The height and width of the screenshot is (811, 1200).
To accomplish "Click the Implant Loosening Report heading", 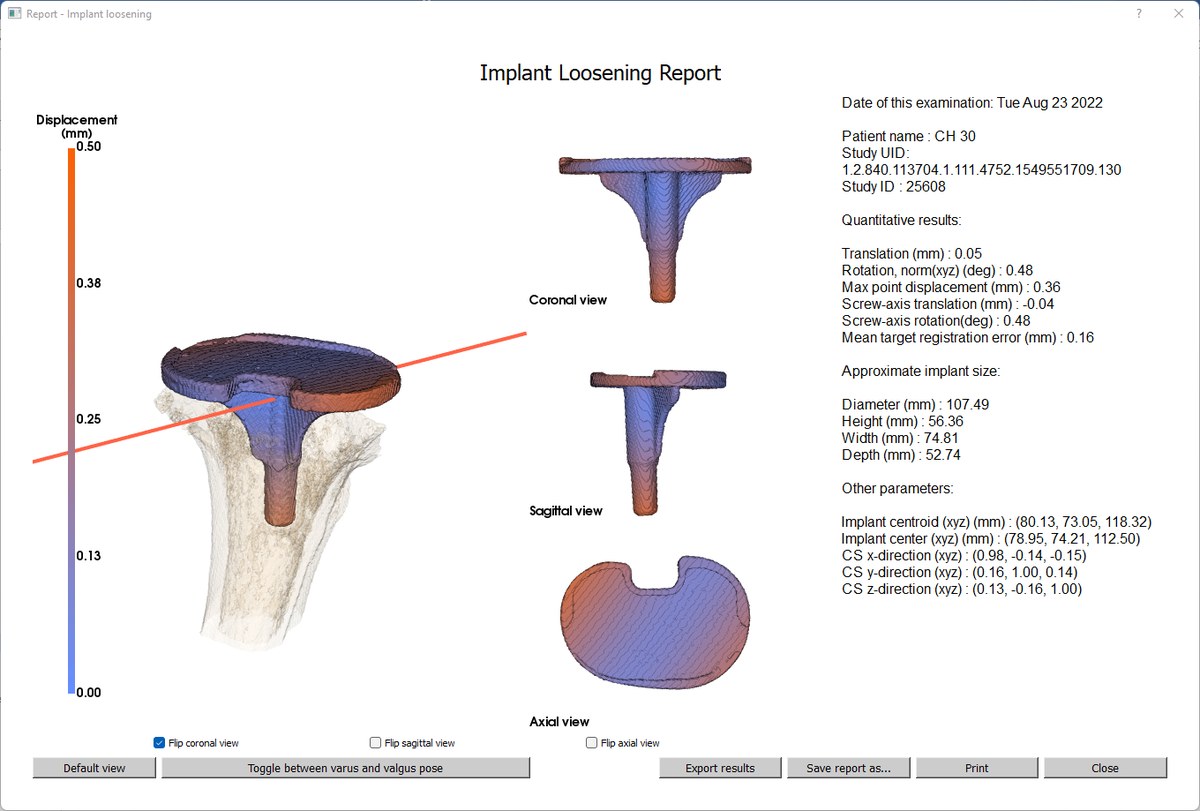I will 600,73.
